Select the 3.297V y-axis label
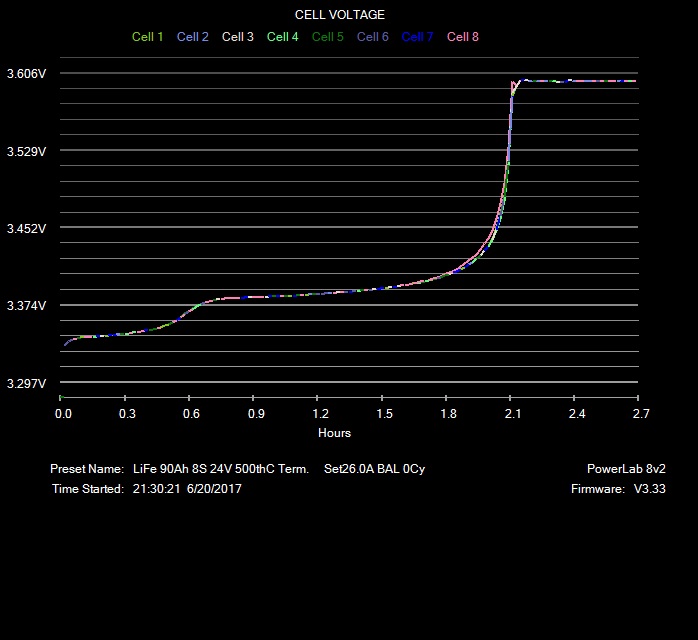 26,384
